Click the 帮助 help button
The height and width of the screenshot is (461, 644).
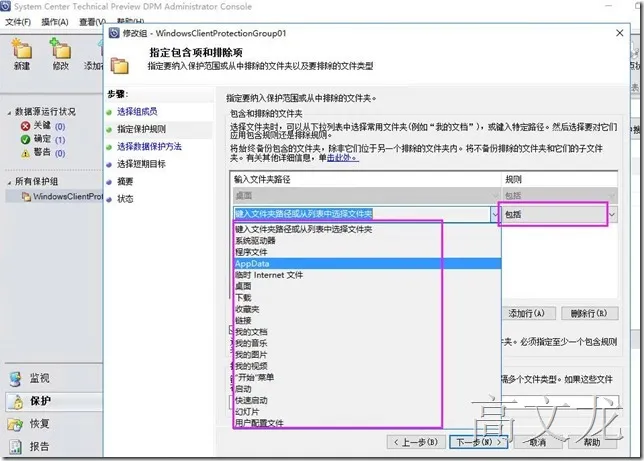click(591, 442)
